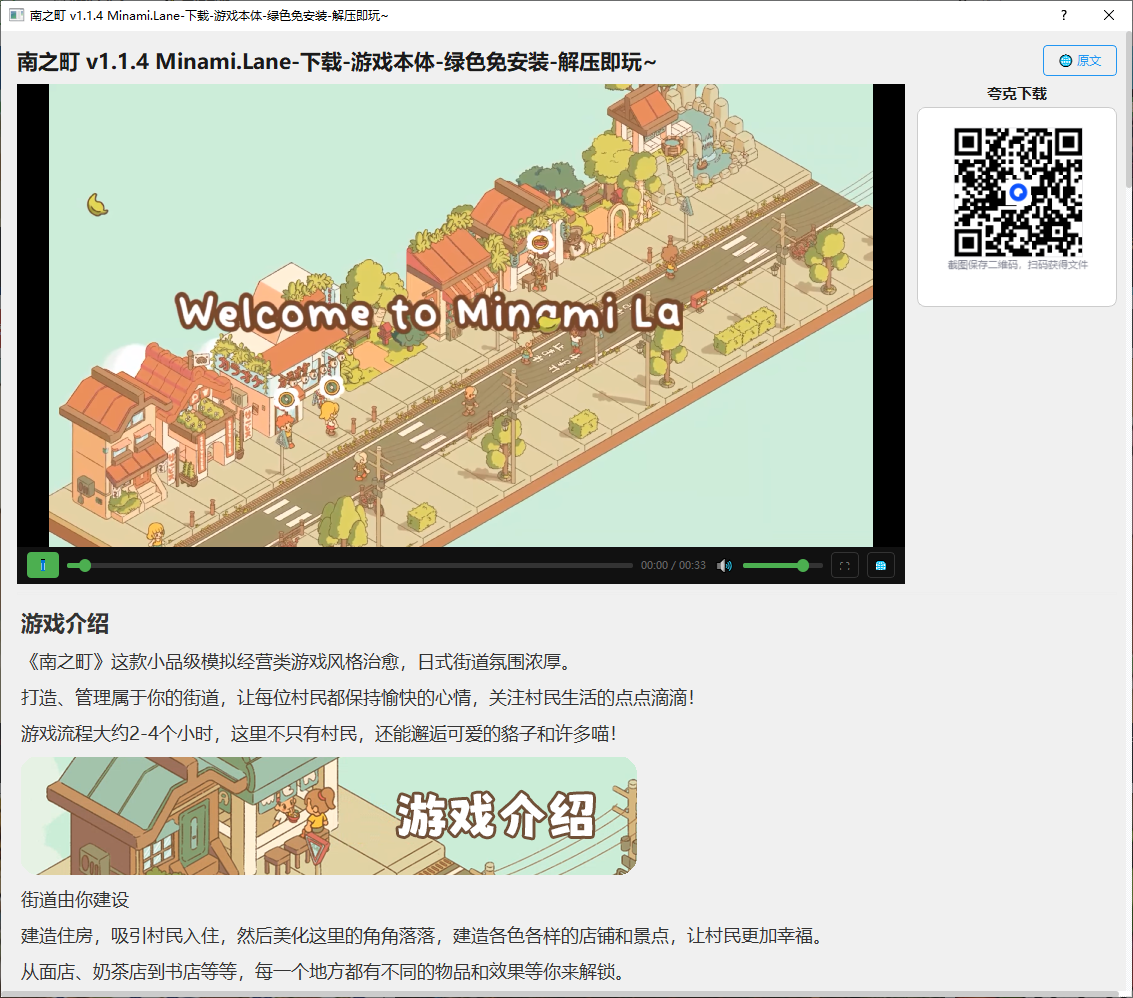Screen dimensions: 1133x998
Task: Click caption 截图保存二维码，扫码获得文件
Action: (x=1017, y=264)
